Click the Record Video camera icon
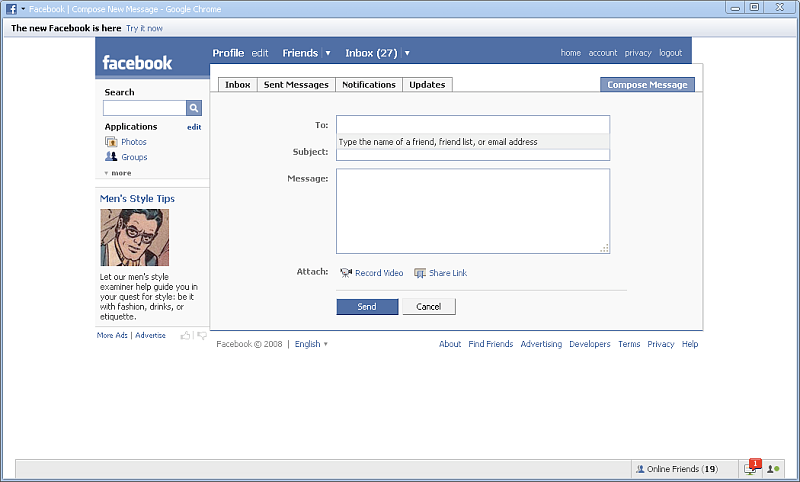800x482 pixels. (346, 273)
